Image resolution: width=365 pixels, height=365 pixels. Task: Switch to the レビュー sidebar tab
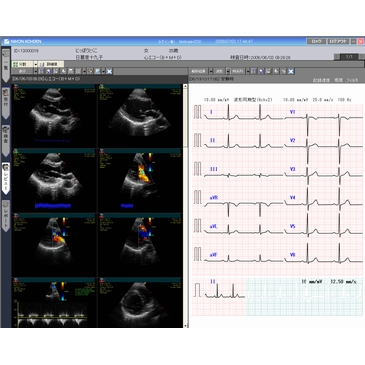click(x=6, y=178)
